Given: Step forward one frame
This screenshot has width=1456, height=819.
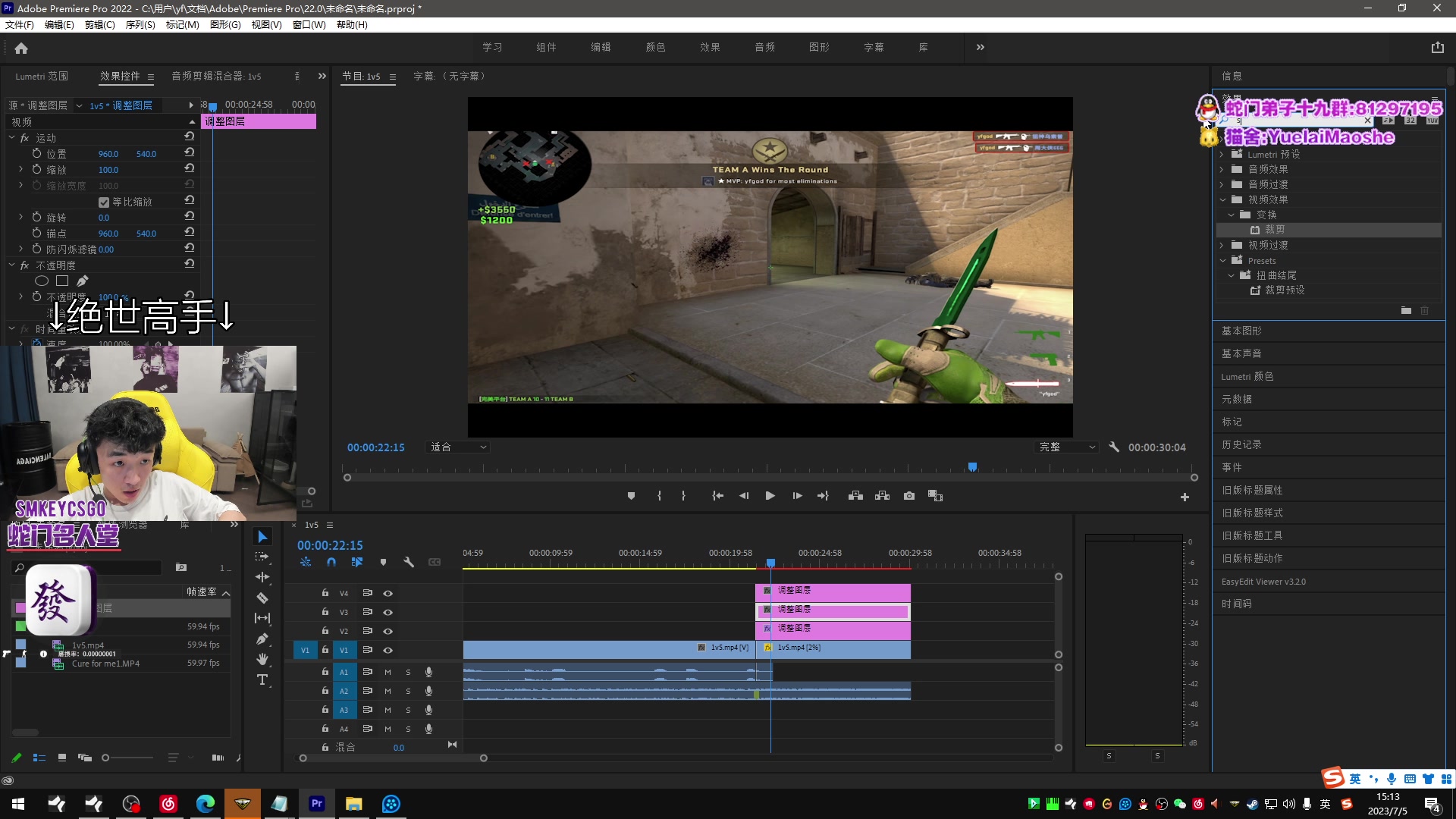Looking at the screenshot, I should click(797, 496).
